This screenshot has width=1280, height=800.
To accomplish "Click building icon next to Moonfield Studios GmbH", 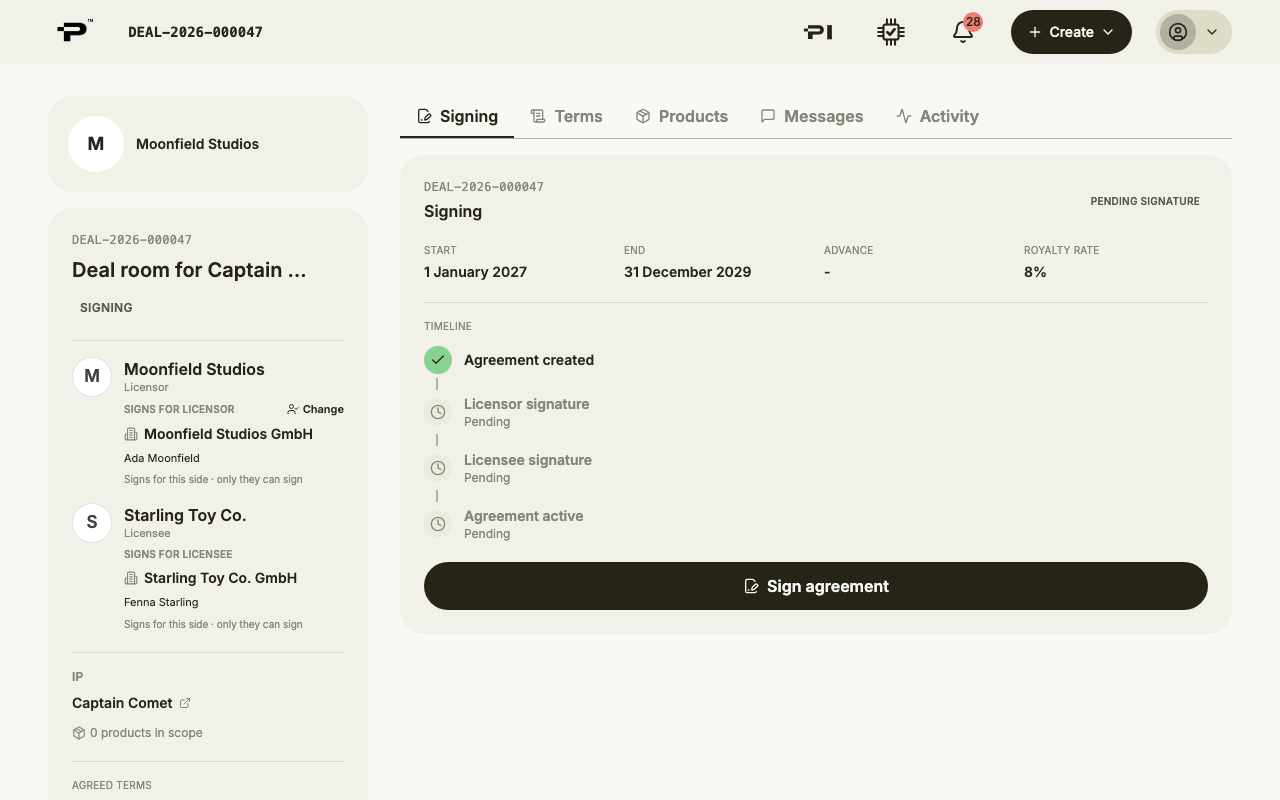I will click(x=131, y=434).
